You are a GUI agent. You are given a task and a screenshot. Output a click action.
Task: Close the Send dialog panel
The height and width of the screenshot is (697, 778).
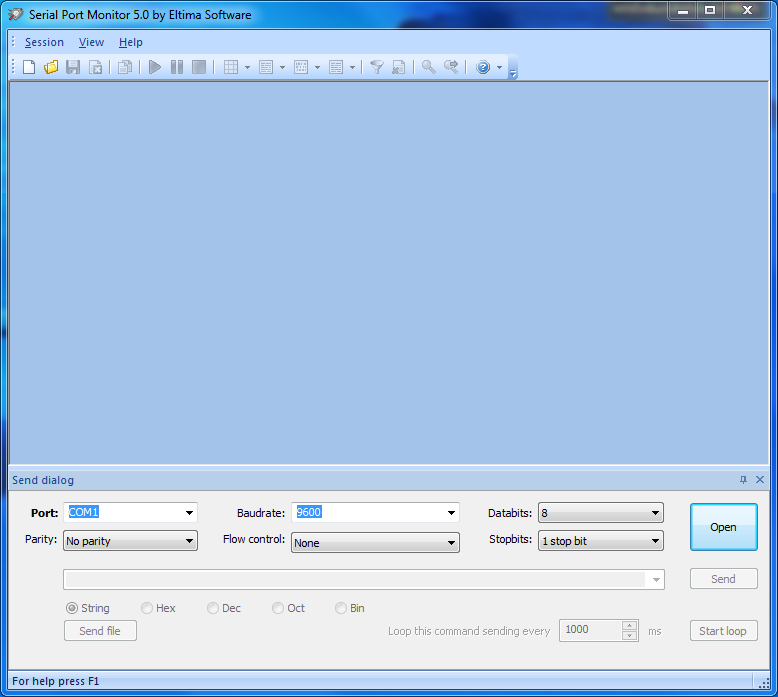click(760, 480)
